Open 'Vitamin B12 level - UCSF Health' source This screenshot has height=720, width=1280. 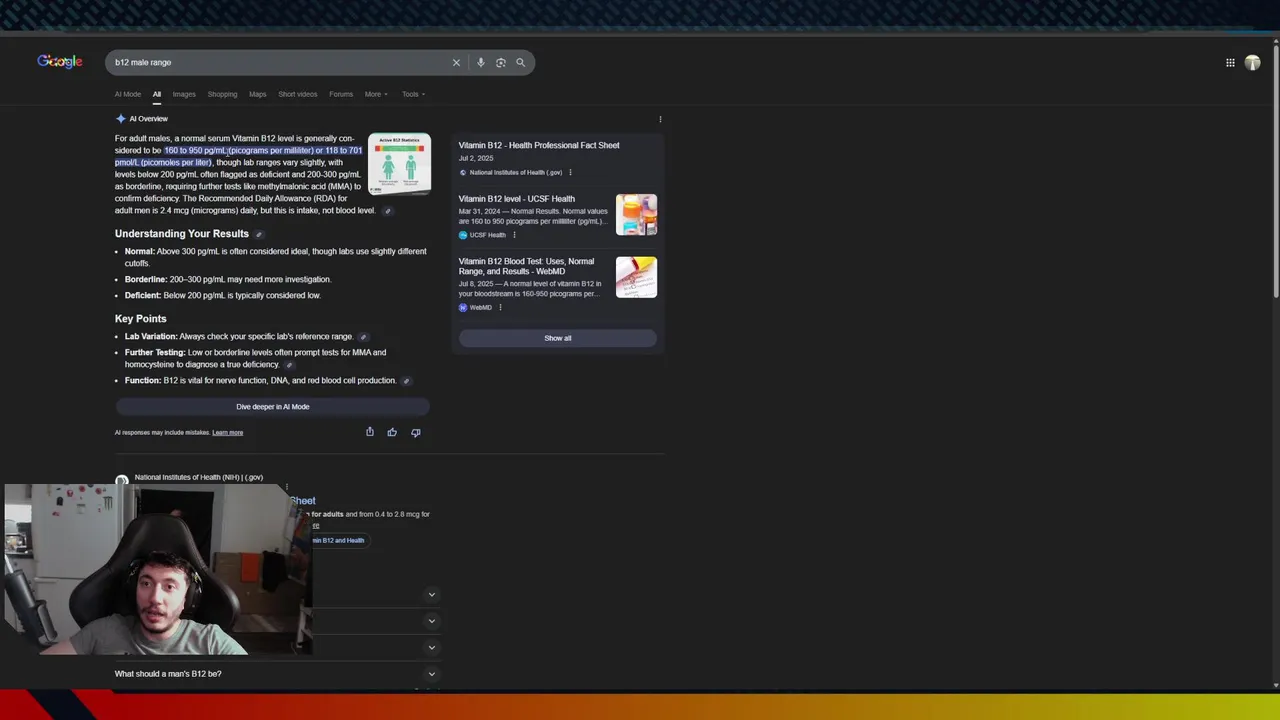[517, 199]
